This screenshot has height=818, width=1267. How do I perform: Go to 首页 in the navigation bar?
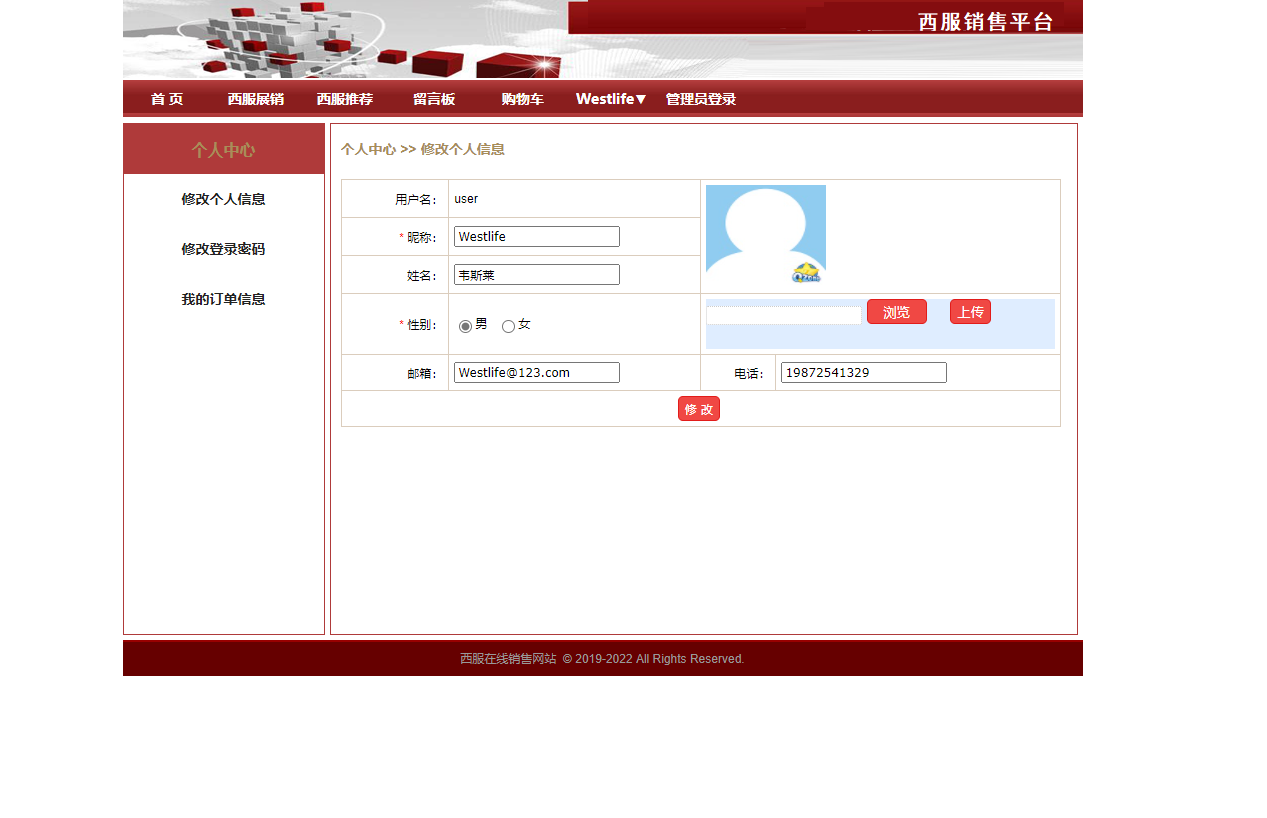[x=165, y=98]
